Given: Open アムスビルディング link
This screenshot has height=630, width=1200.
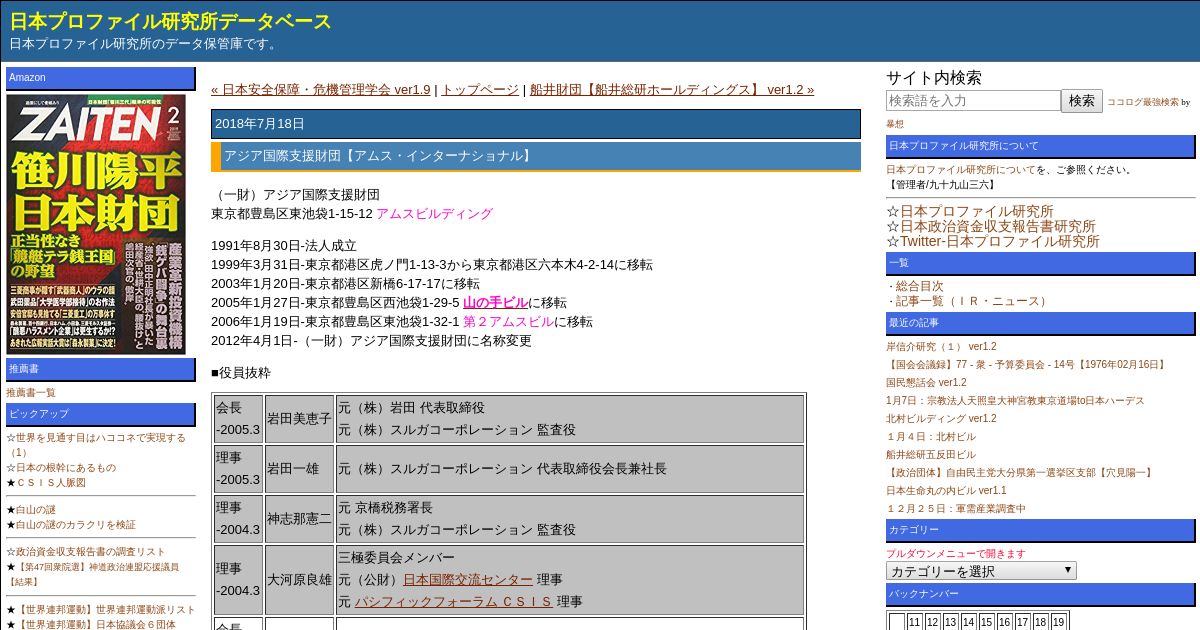Looking at the screenshot, I should (x=434, y=214).
